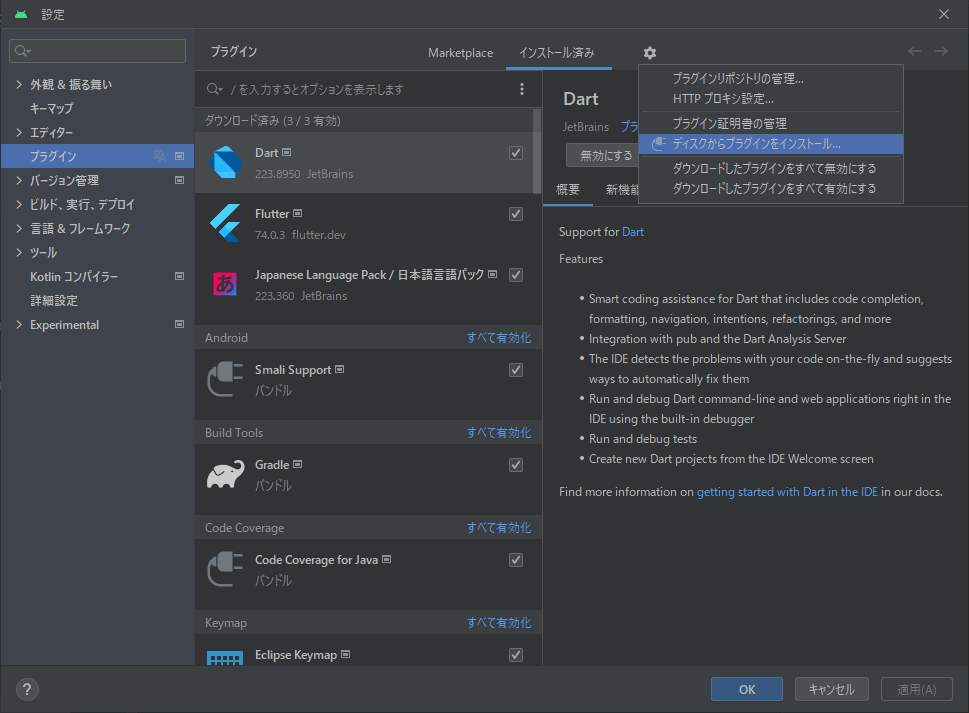
Task: Click the translate icon on プラグイン row
Action: tap(159, 156)
